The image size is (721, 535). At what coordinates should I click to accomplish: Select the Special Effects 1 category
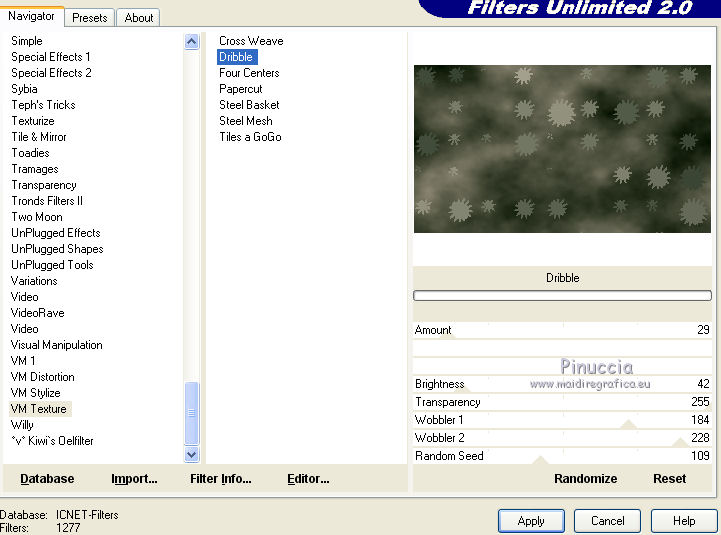coord(51,57)
